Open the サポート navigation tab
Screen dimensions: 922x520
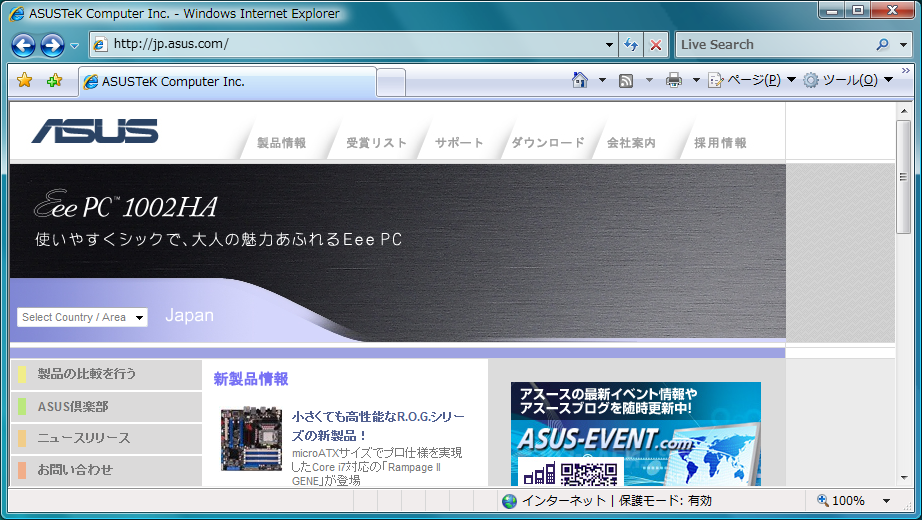(x=459, y=143)
